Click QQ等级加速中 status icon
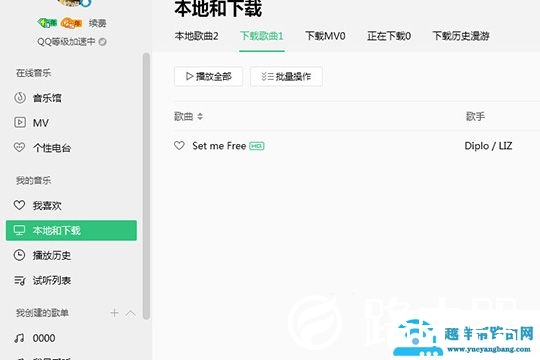 (x=102, y=42)
